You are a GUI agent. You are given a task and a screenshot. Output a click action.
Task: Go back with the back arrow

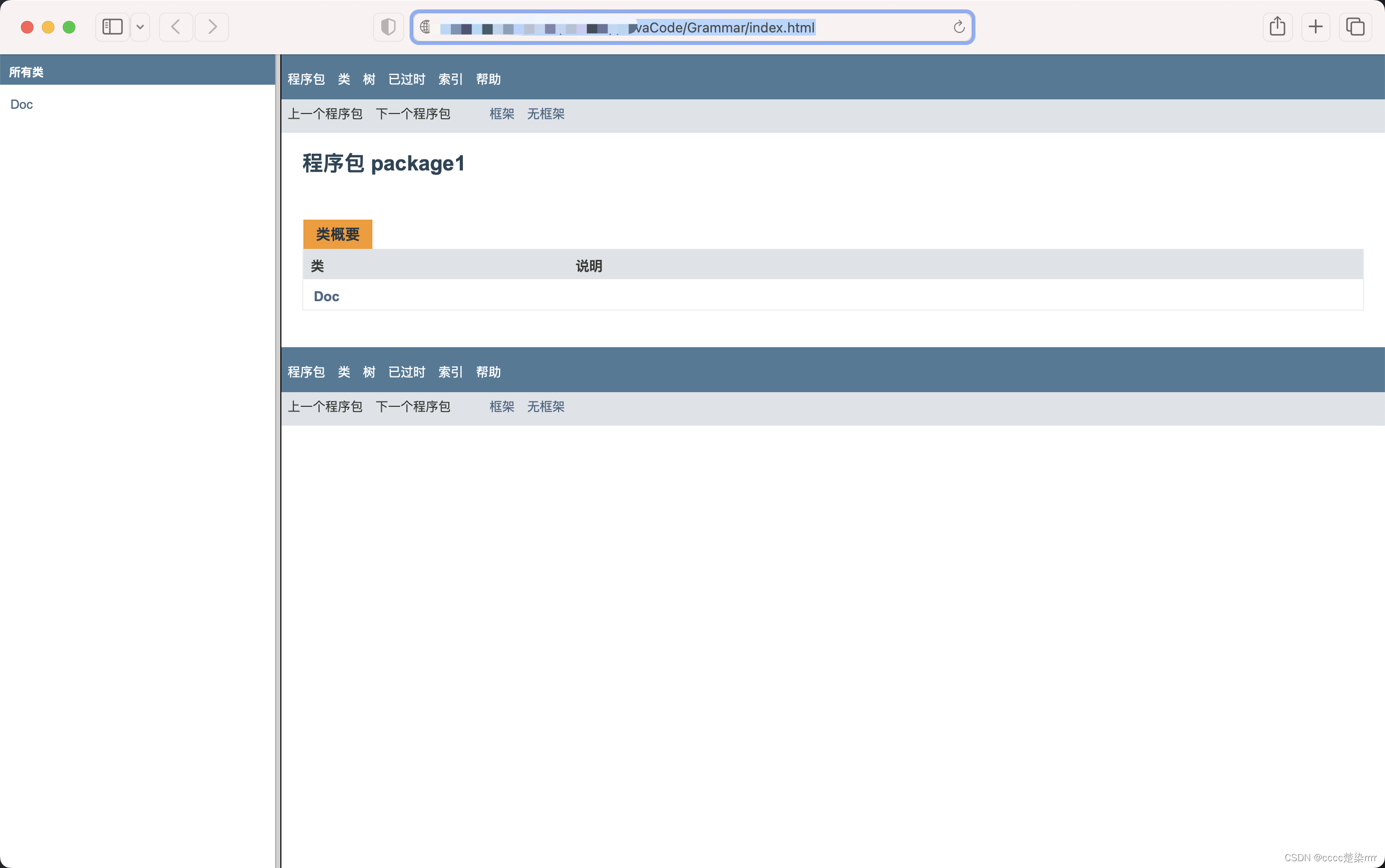pyautogui.click(x=176, y=27)
